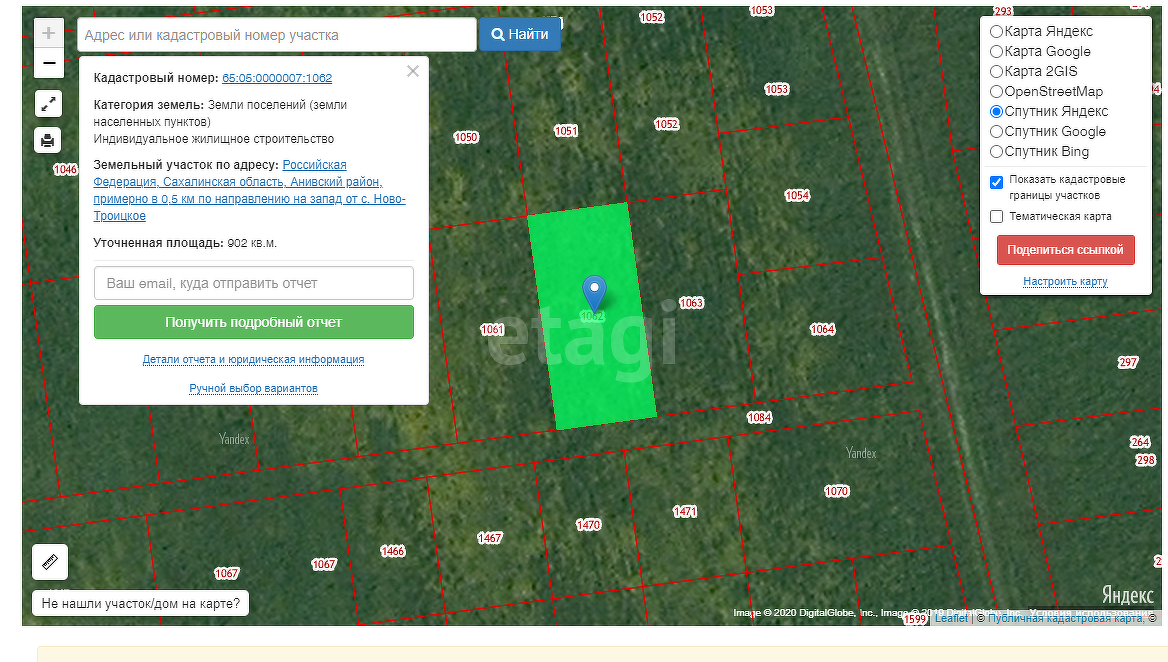Close the parcel info popup
Viewport: 1168px width, 662px height.
(x=413, y=71)
